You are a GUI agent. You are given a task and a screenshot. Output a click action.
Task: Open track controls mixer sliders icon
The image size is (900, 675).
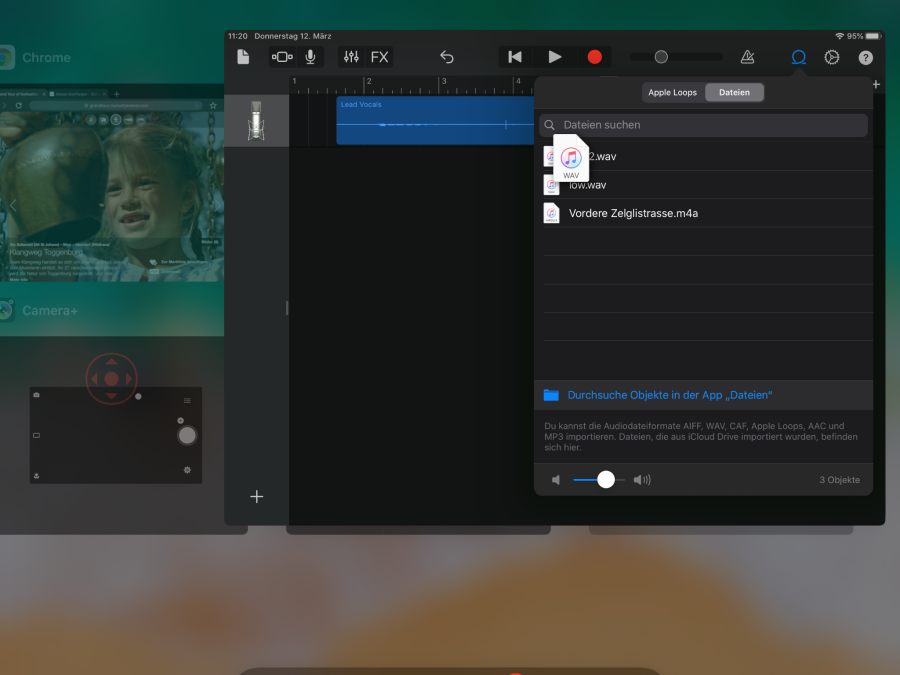[x=351, y=57]
